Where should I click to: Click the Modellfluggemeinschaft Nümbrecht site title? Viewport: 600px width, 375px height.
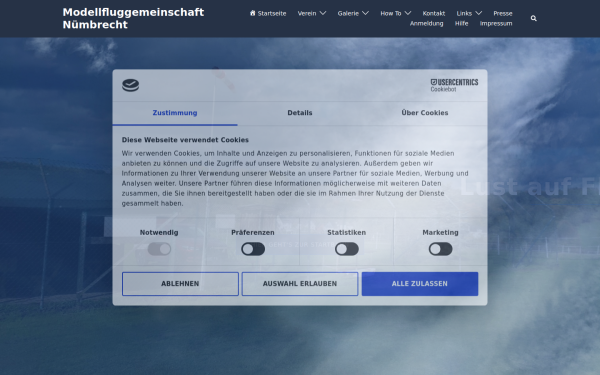pos(133,18)
